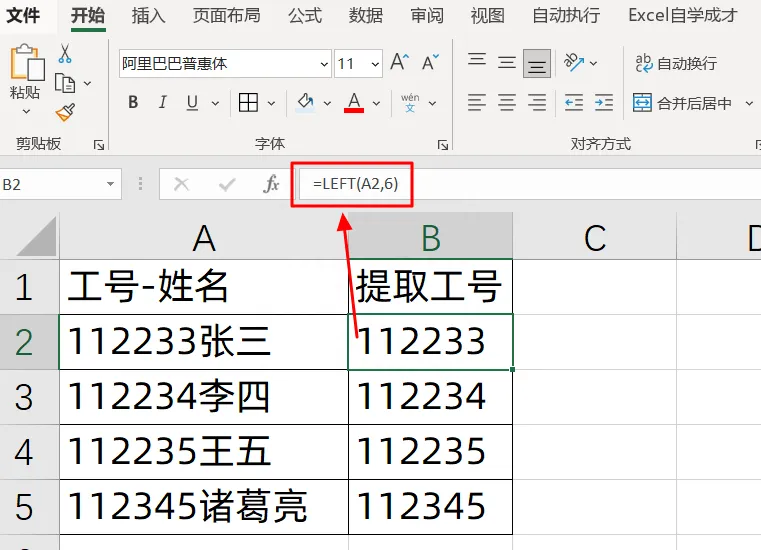
Task: Click the Orientation text angle icon
Action: (574, 62)
